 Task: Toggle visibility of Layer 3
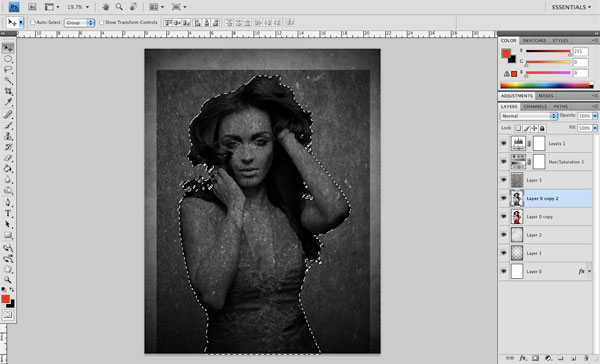coord(504,180)
